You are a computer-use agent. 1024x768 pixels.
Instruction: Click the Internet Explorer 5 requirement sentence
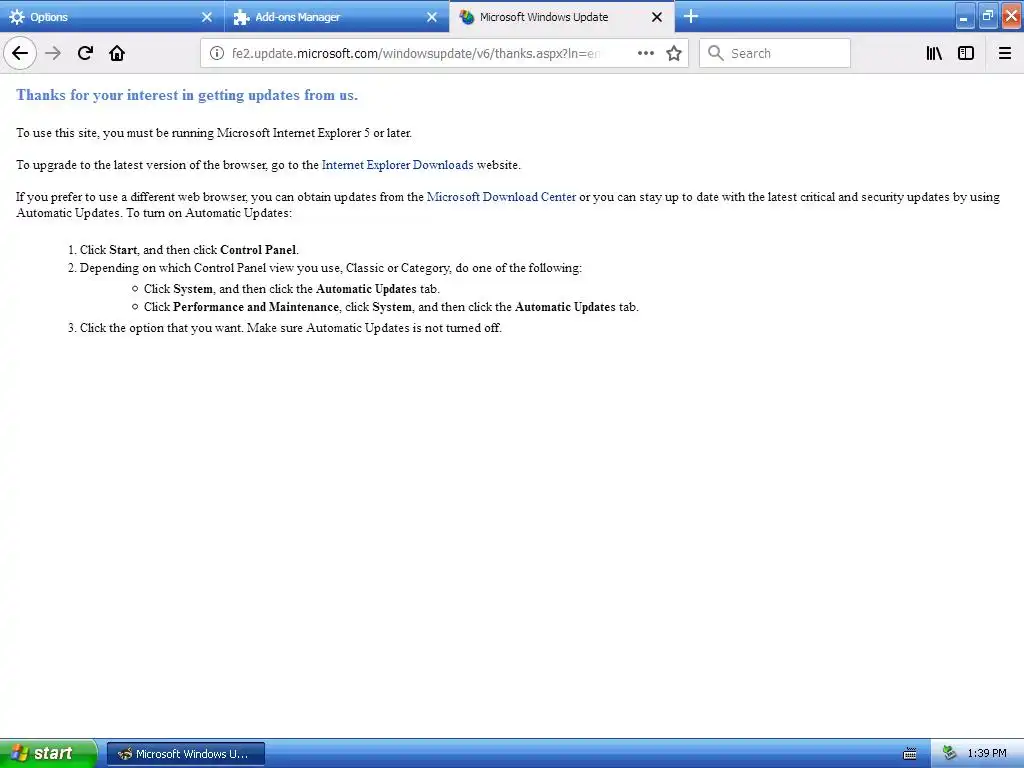[214, 133]
